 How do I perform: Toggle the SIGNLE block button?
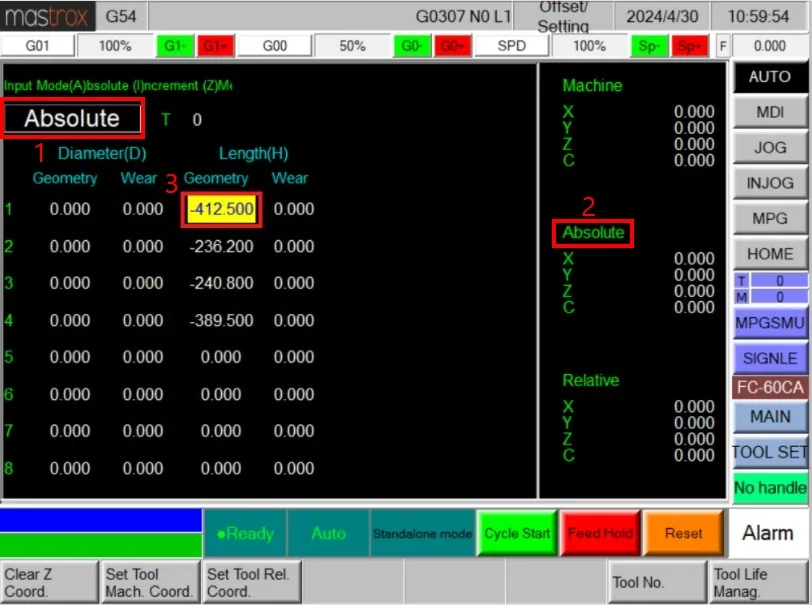[770, 358]
